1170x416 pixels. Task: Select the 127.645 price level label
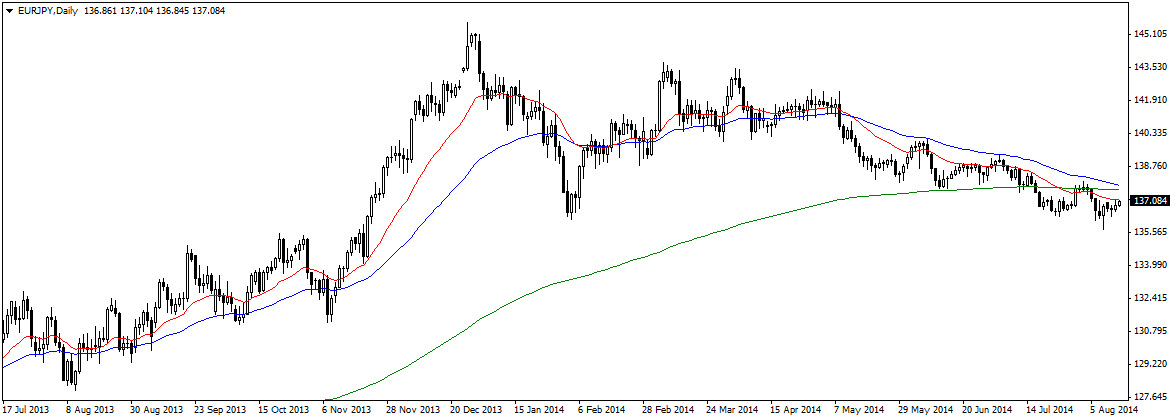pyautogui.click(x=1150, y=396)
